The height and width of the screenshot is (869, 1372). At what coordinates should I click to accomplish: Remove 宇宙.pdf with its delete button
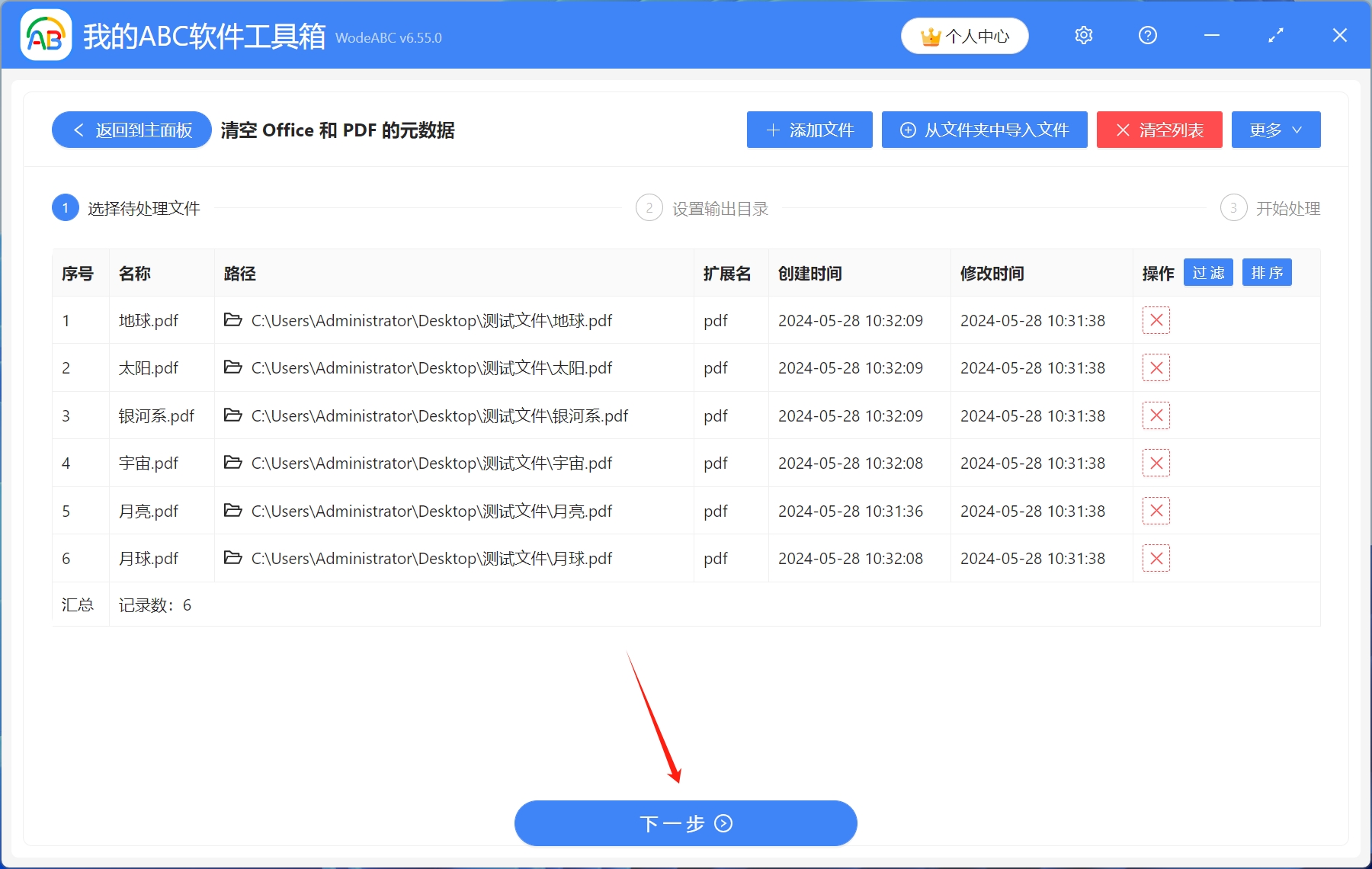pos(1156,463)
